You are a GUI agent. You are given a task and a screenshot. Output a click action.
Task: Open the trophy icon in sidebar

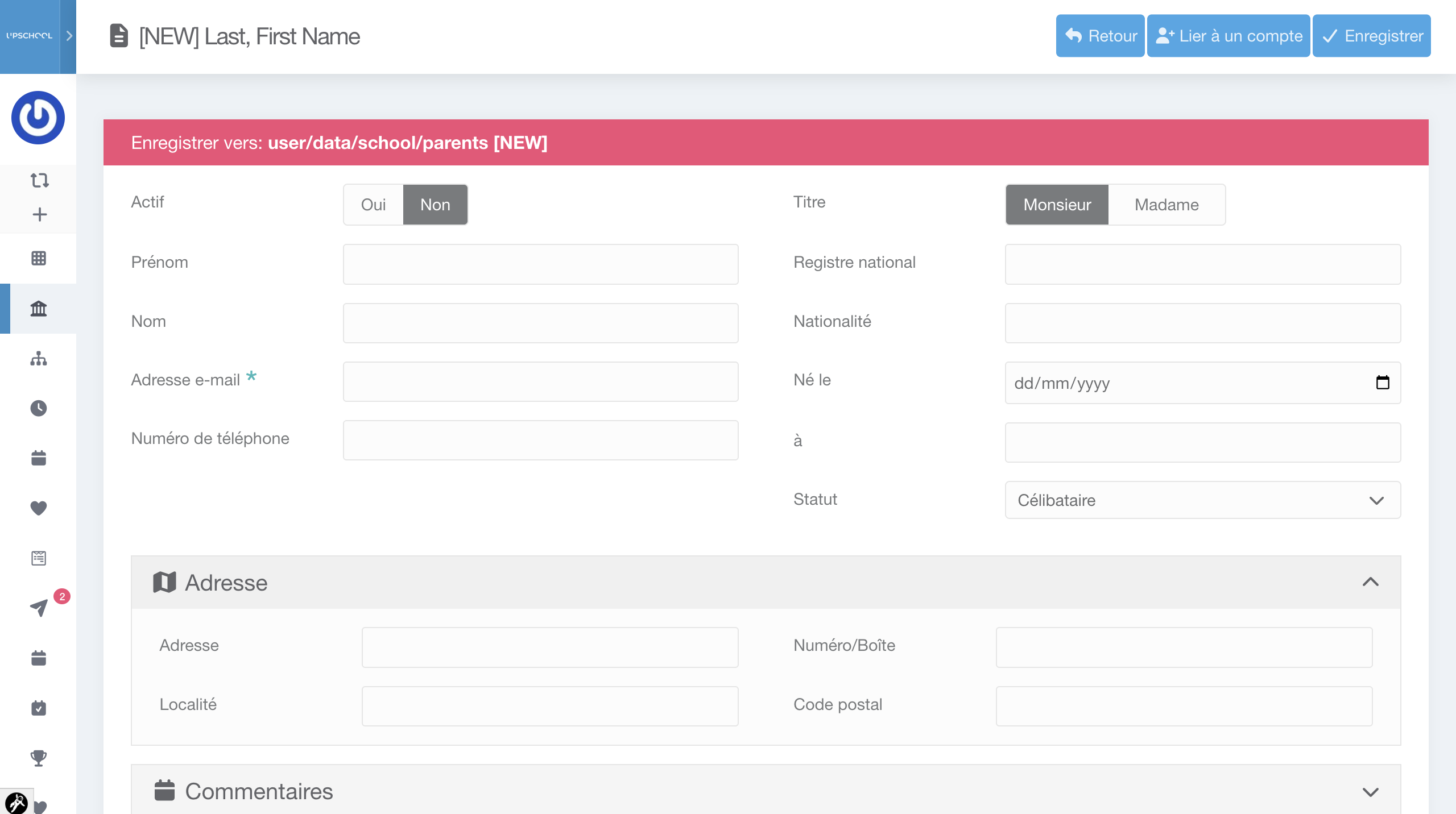coord(39,758)
